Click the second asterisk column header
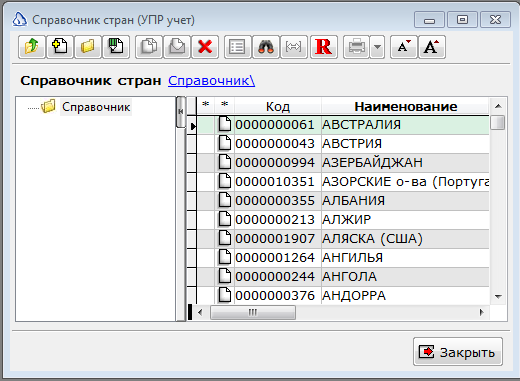Image resolution: width=520 pixels, height=381 pixels. coord(225,106)
